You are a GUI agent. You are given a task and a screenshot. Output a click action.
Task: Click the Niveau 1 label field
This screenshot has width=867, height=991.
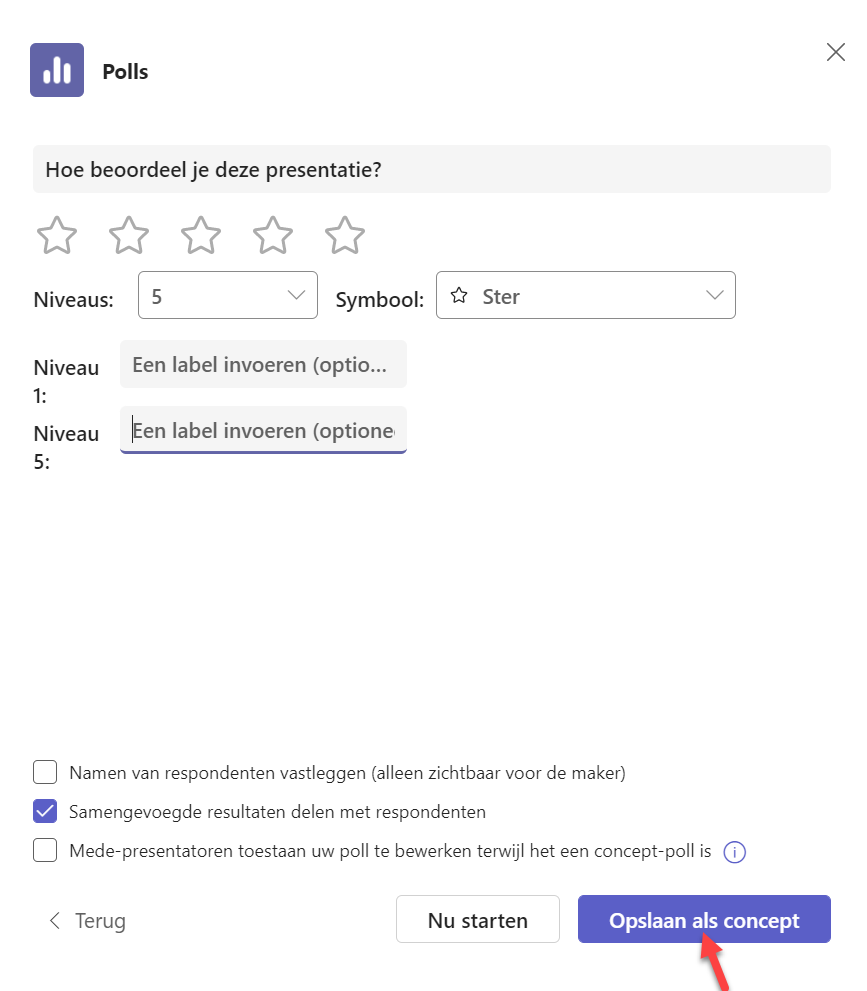click(264, 364)
